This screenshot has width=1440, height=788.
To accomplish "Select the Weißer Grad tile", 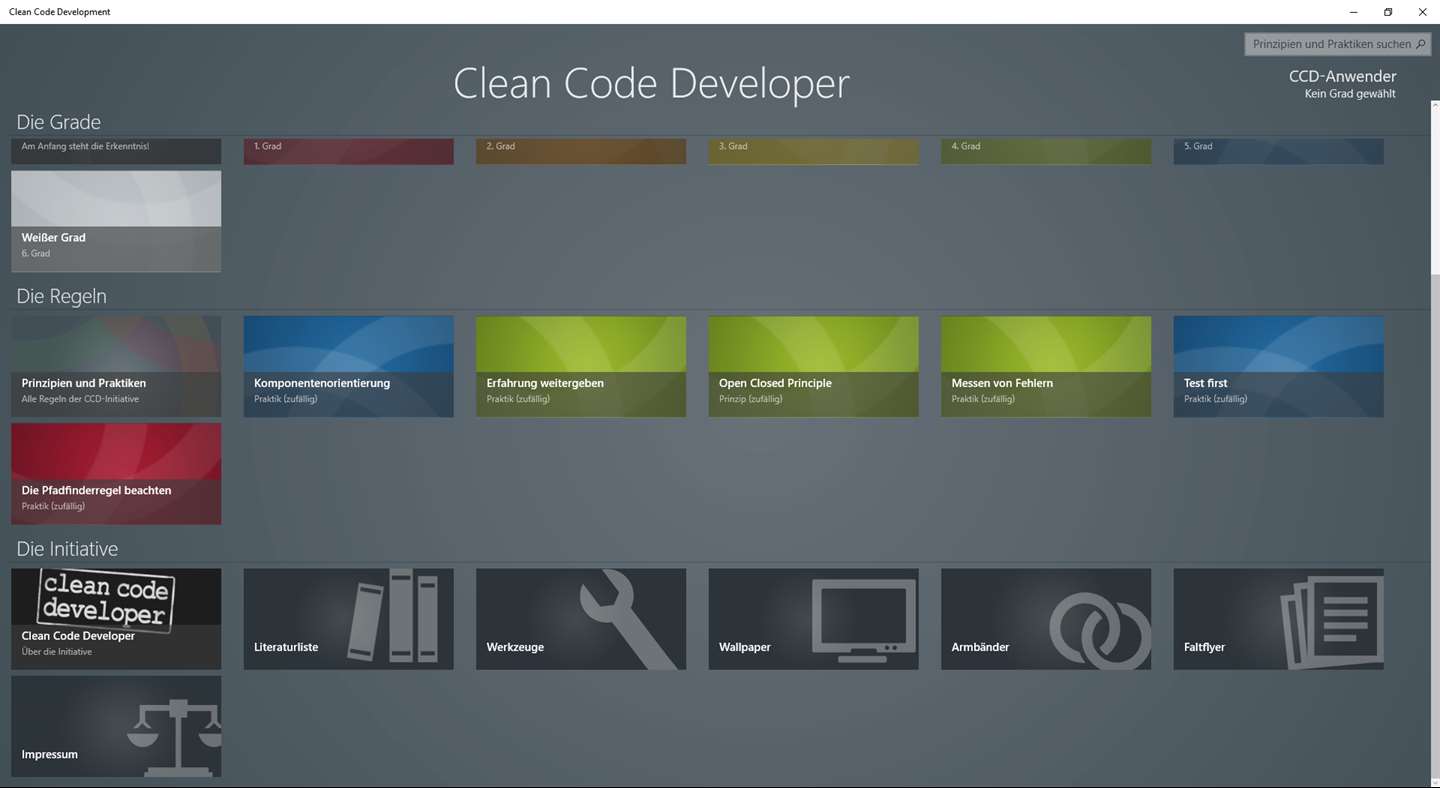I will click(116, 221).
